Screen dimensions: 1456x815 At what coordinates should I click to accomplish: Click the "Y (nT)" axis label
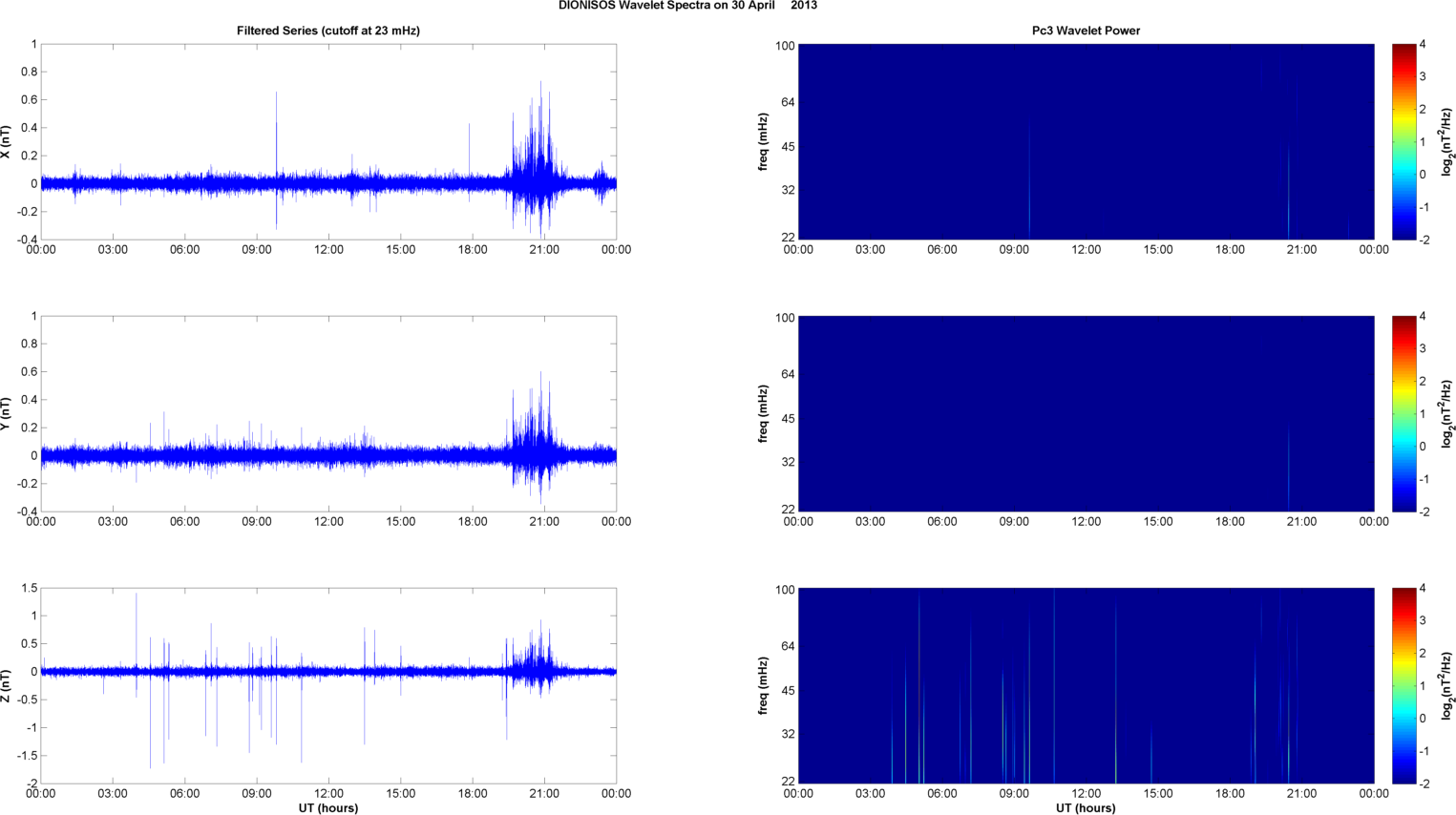7,414
